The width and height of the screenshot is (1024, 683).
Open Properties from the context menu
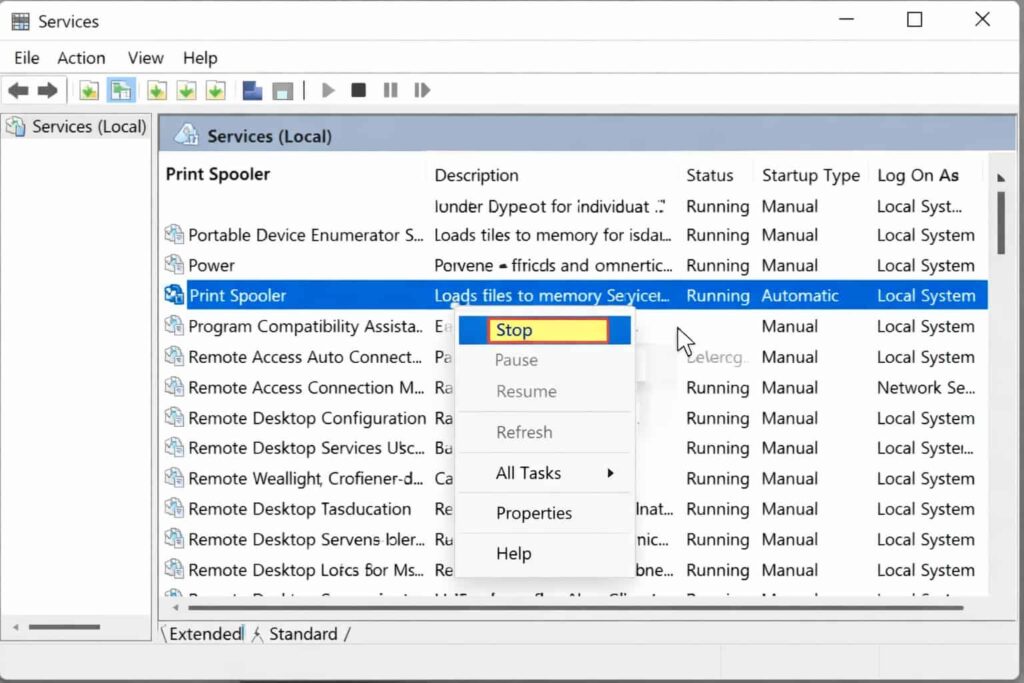(534, 513)
